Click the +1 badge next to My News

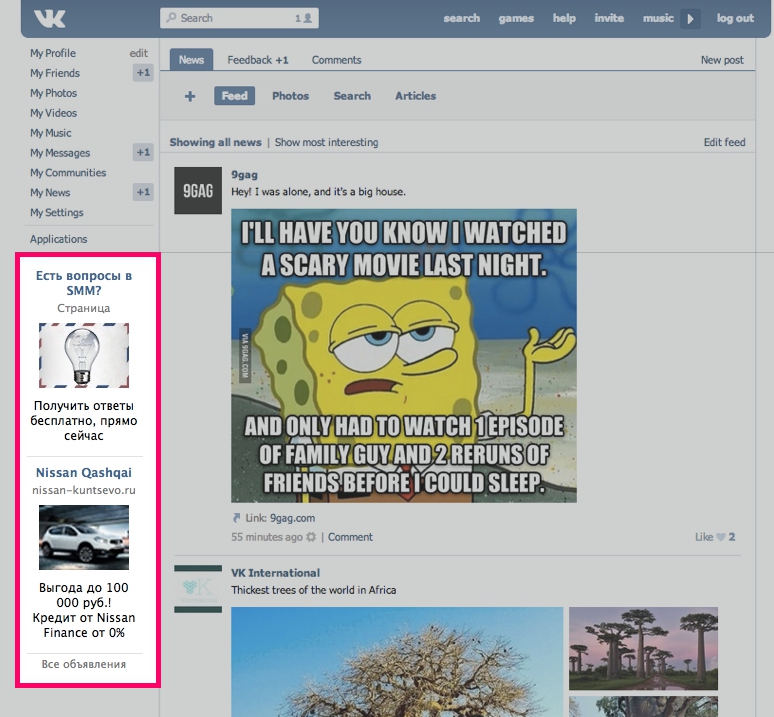point(143,192)
